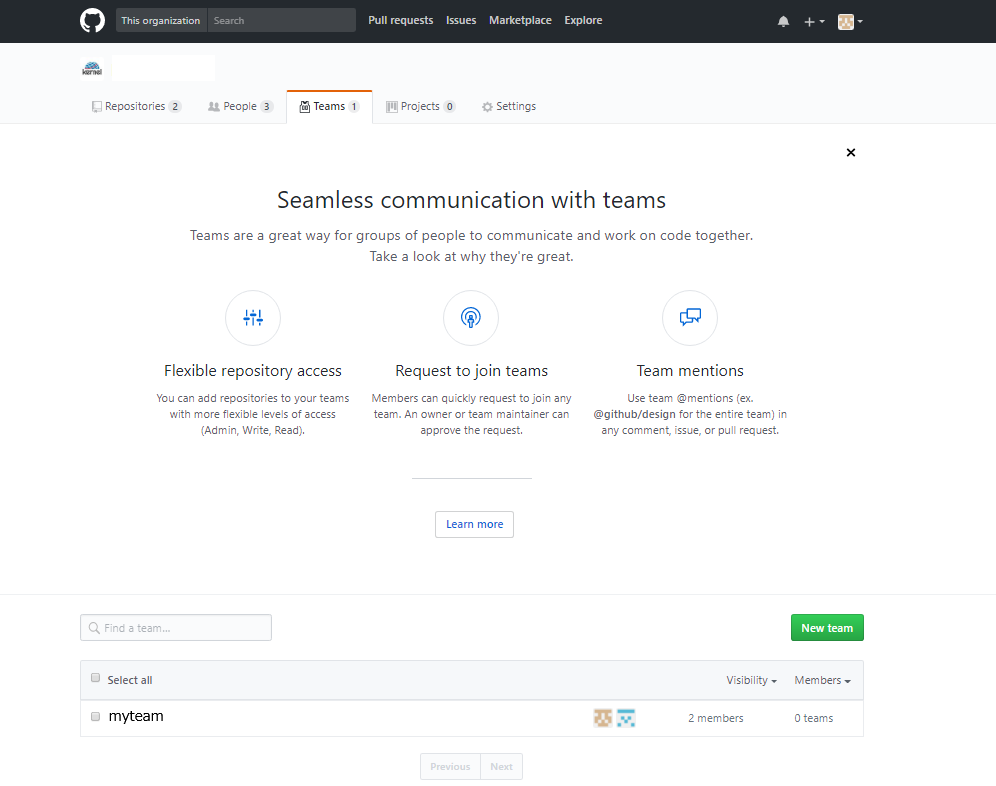
Task: Focus the Find a team search field
Action: [176, 628]
